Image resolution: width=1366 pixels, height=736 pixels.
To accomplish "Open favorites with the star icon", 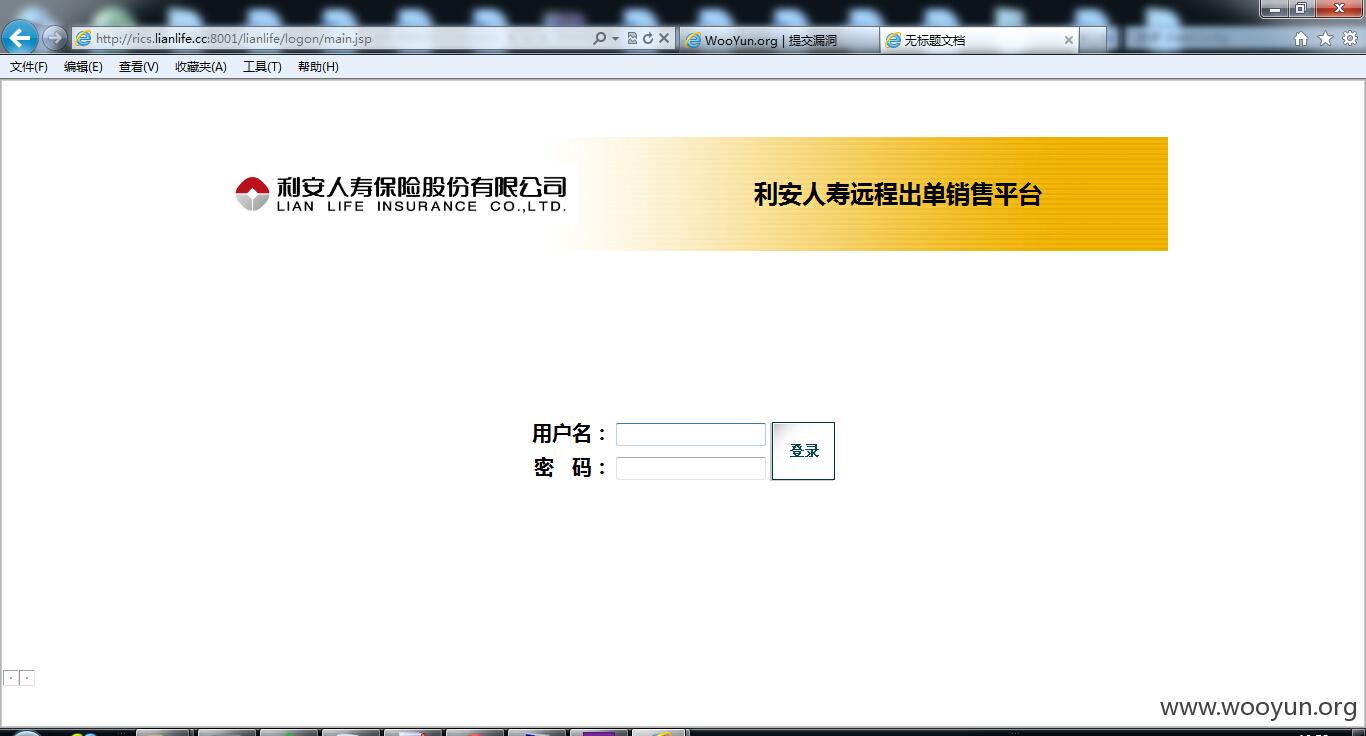I will coord(1325,38).
